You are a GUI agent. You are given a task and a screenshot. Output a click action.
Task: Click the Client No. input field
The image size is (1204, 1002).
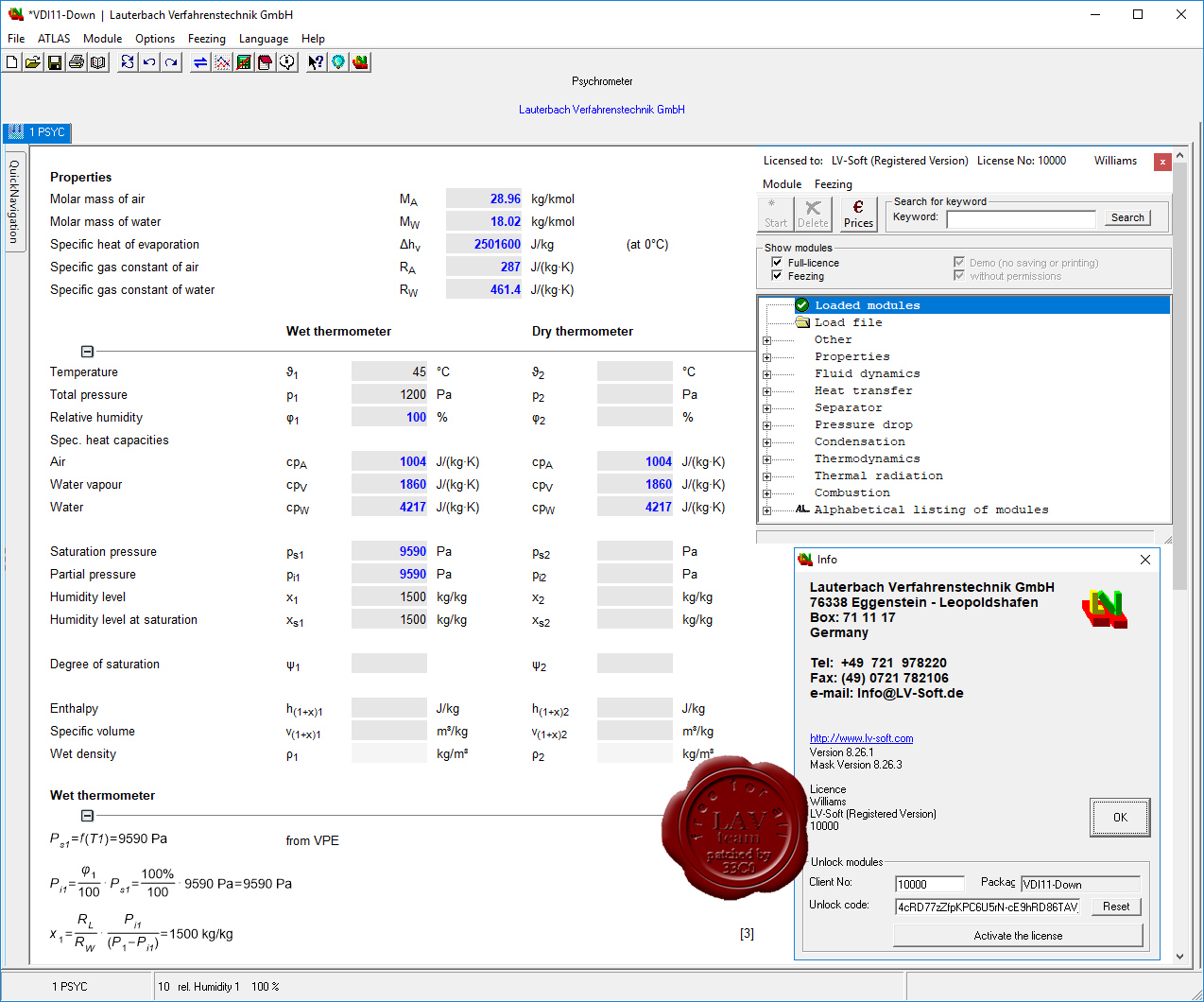coord(930,884)
